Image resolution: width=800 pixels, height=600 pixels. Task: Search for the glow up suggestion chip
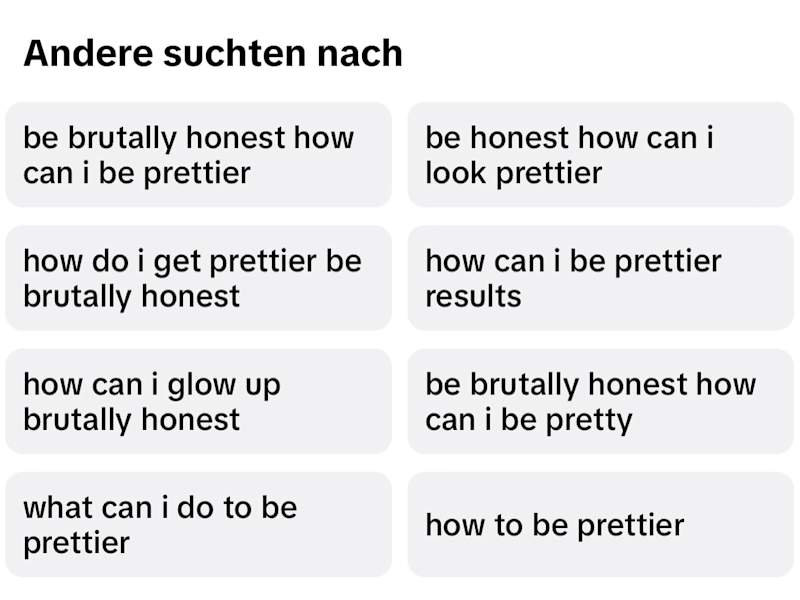[198, 402]
